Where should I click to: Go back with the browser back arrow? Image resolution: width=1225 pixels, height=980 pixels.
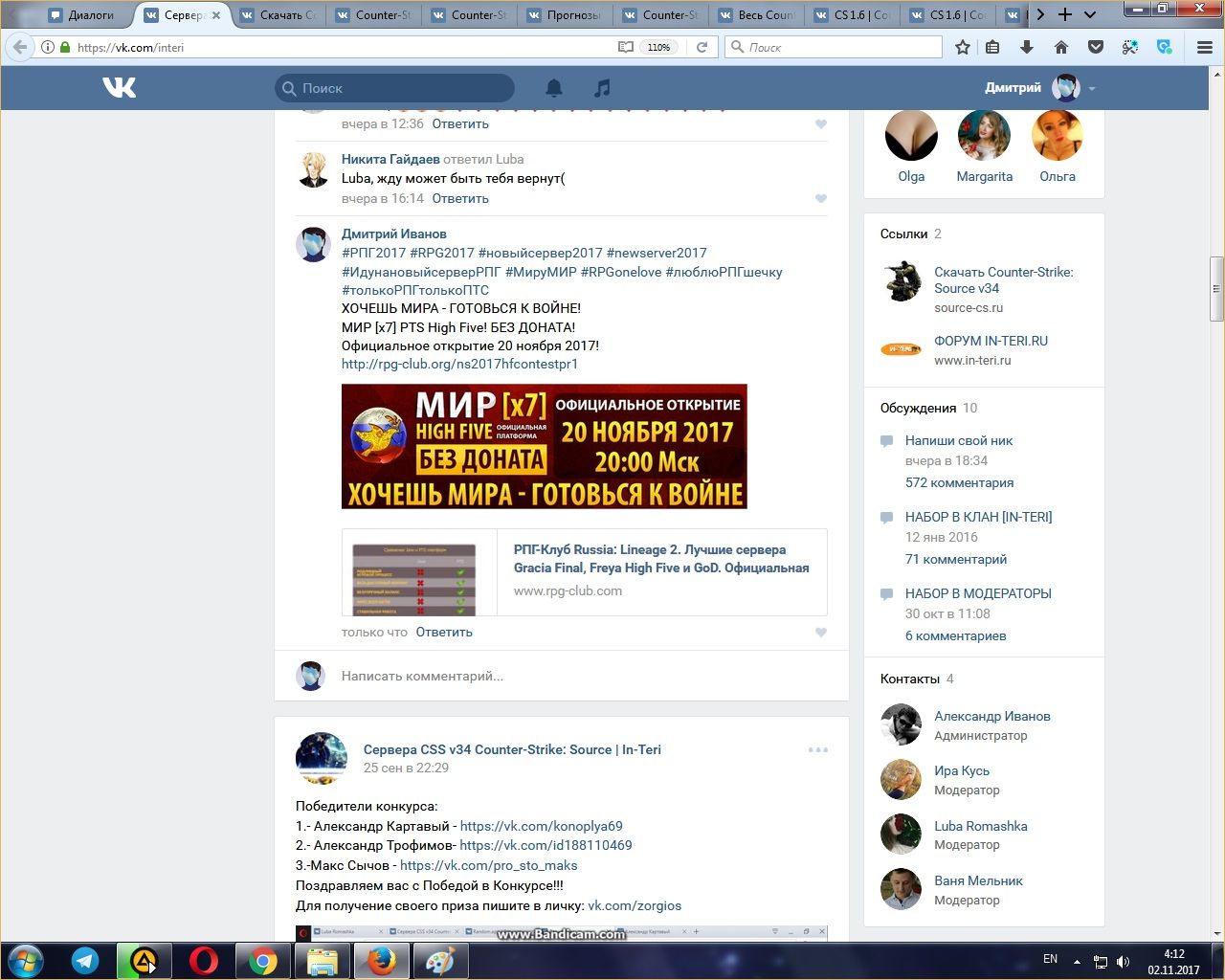tap(20, 47)
